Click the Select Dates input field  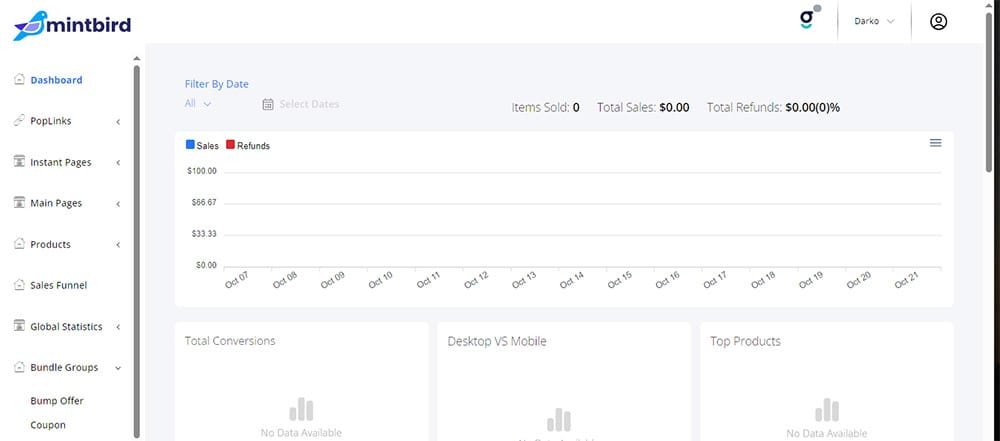pyautogui.click(x=309, y=104)
